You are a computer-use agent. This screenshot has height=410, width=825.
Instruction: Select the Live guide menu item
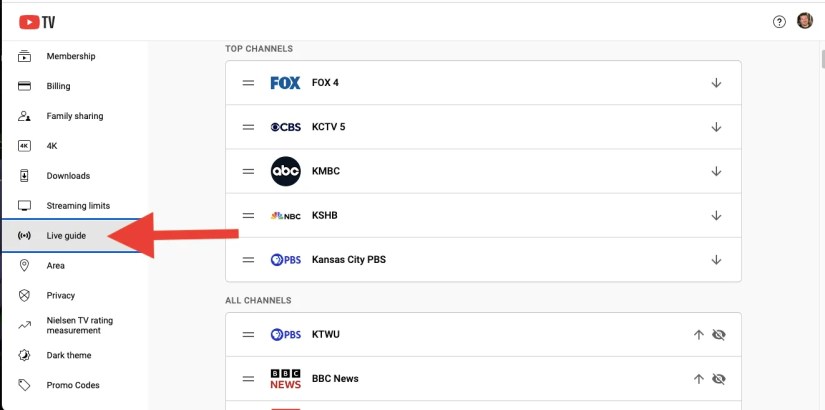pos(74,235)
